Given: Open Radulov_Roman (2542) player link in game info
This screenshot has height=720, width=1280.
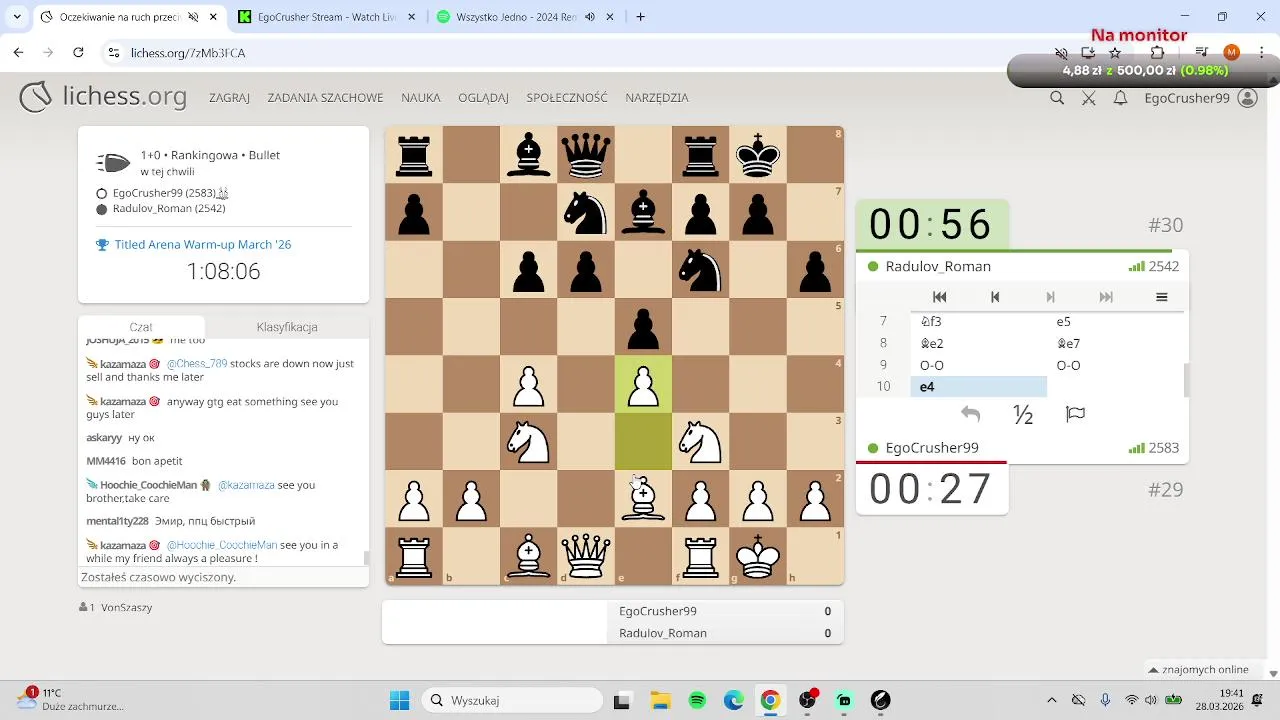Looking at the screenshot, I should pyautogui.click(x=169, y=209).
